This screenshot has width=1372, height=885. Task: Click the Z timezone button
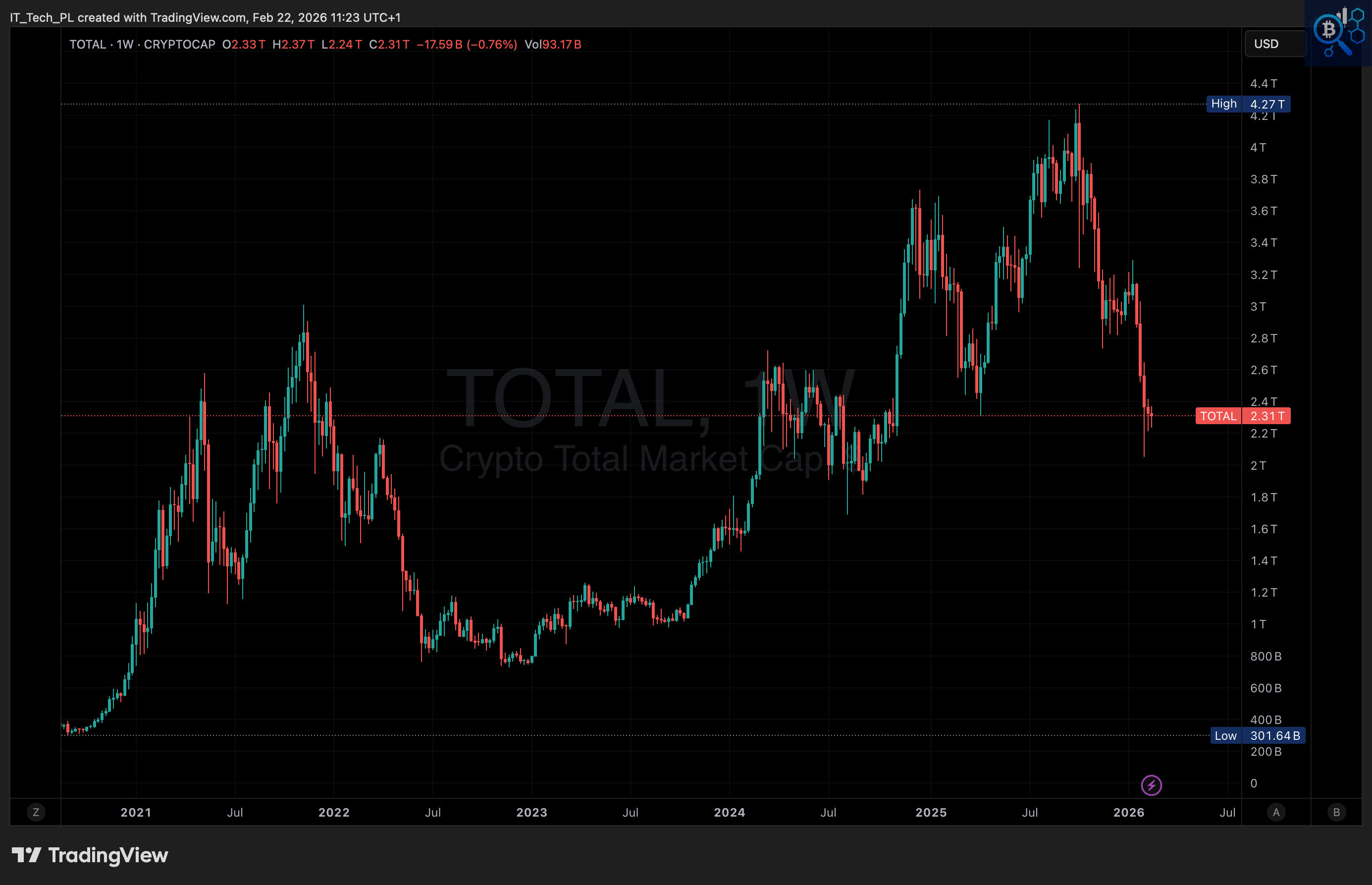pos(36,812)
